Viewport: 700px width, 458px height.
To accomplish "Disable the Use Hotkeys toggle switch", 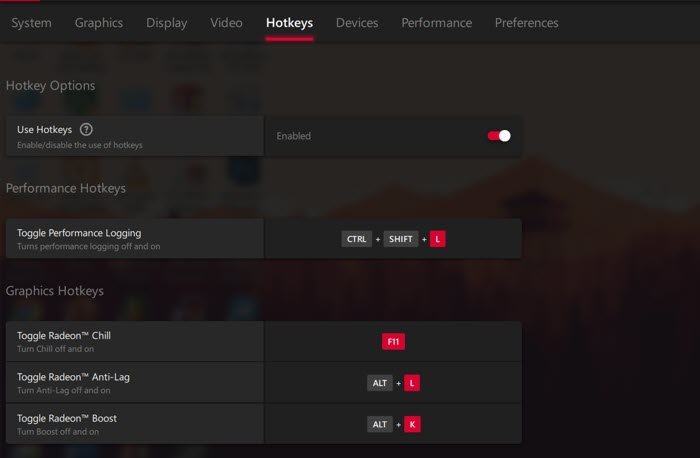I will click(x=499, y=136).
